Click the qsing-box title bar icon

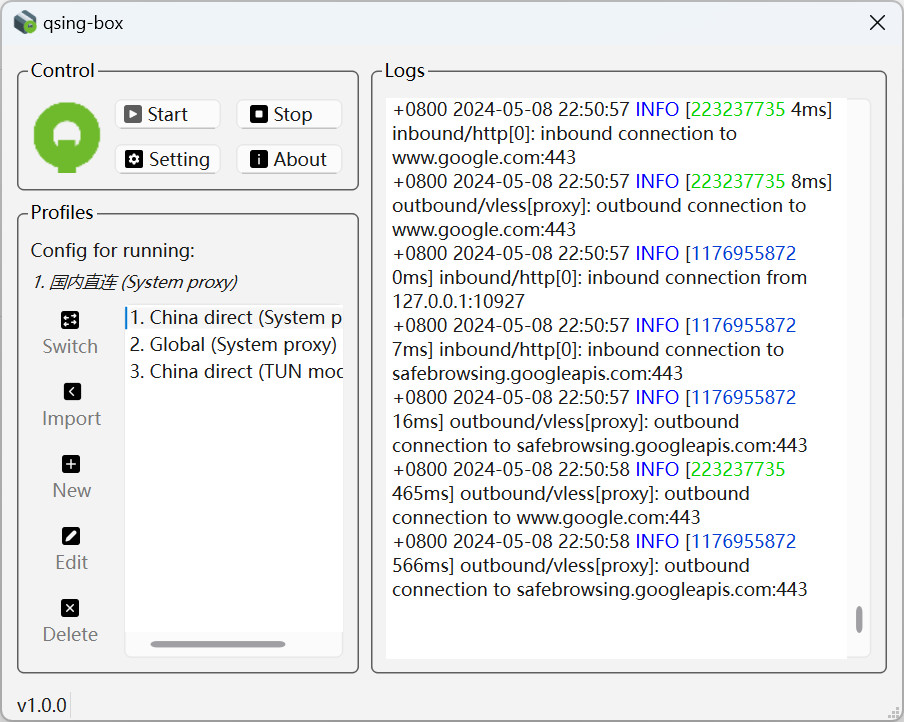click(25, 23)
